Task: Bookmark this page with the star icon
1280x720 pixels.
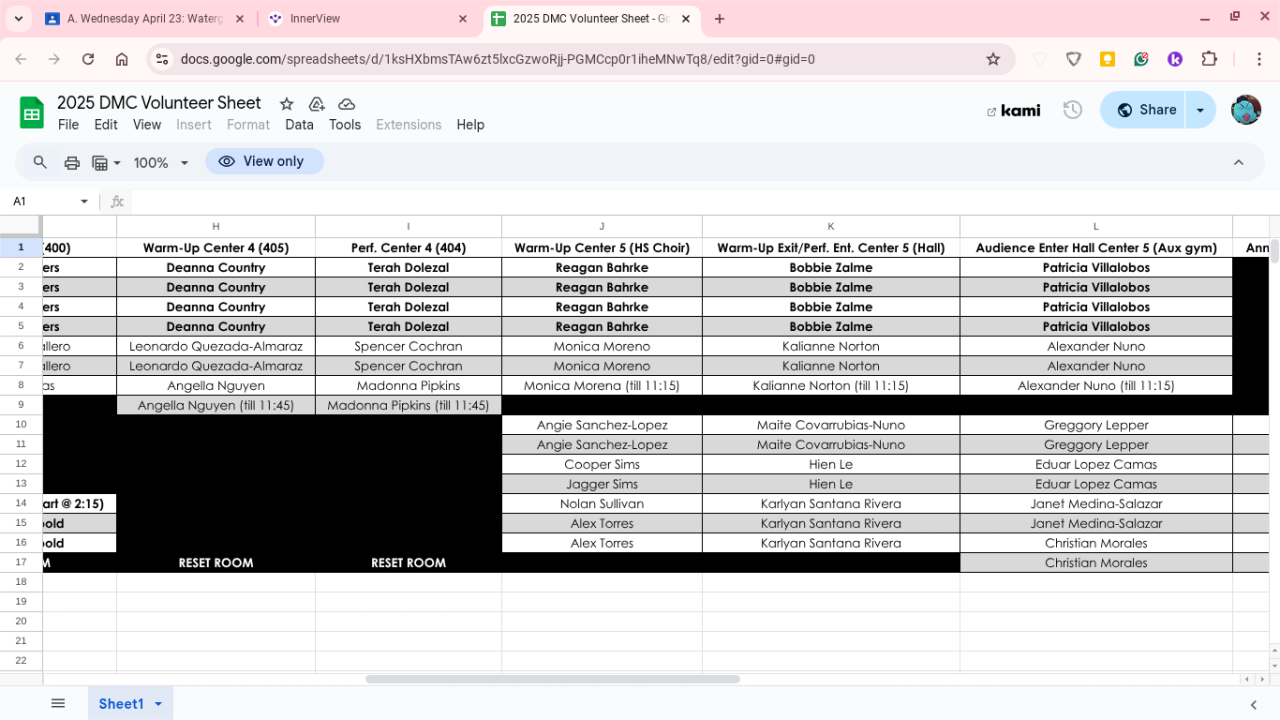Action: tap(993, 59)
